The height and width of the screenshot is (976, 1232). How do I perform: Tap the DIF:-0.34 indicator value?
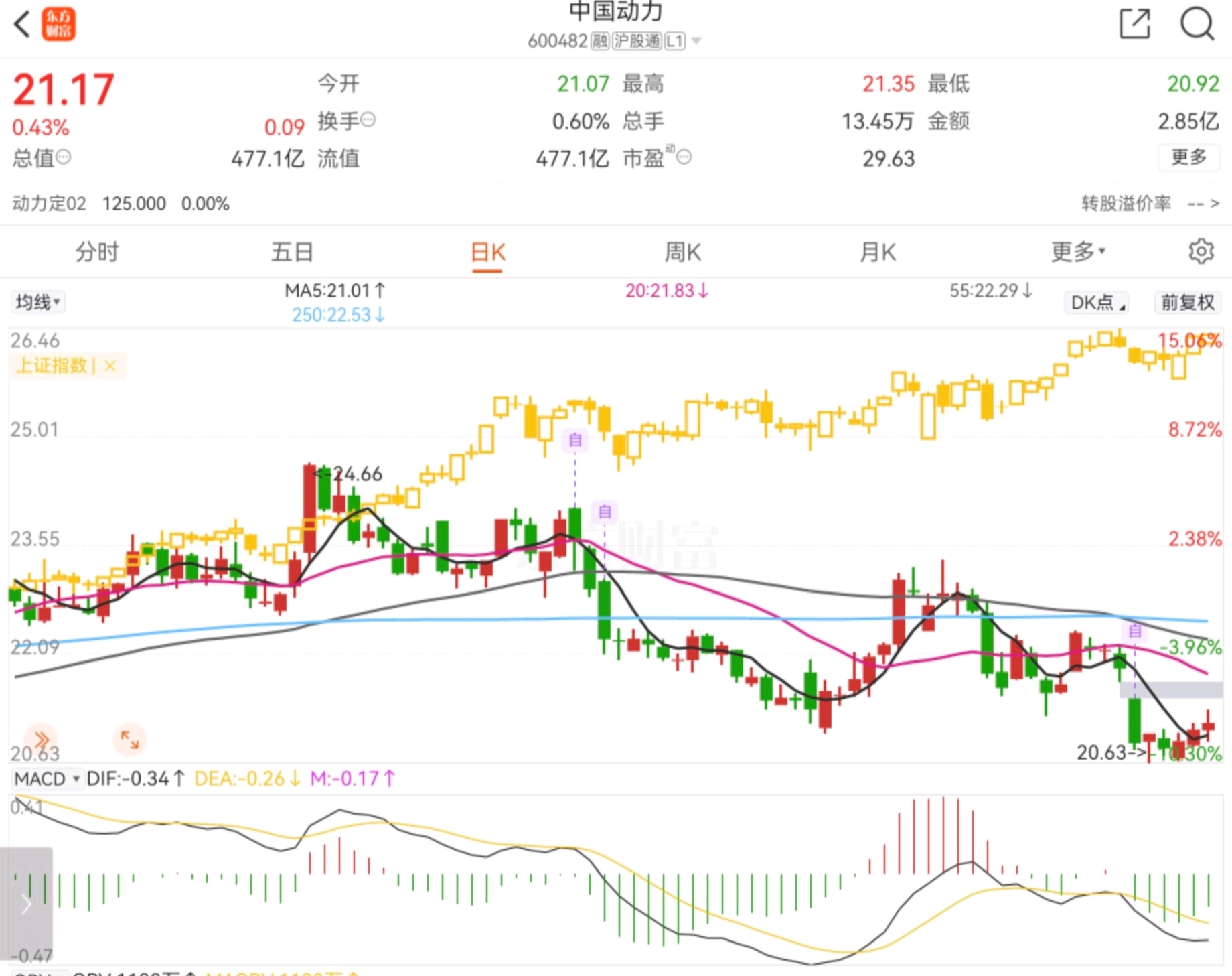[x=136, y=779]
